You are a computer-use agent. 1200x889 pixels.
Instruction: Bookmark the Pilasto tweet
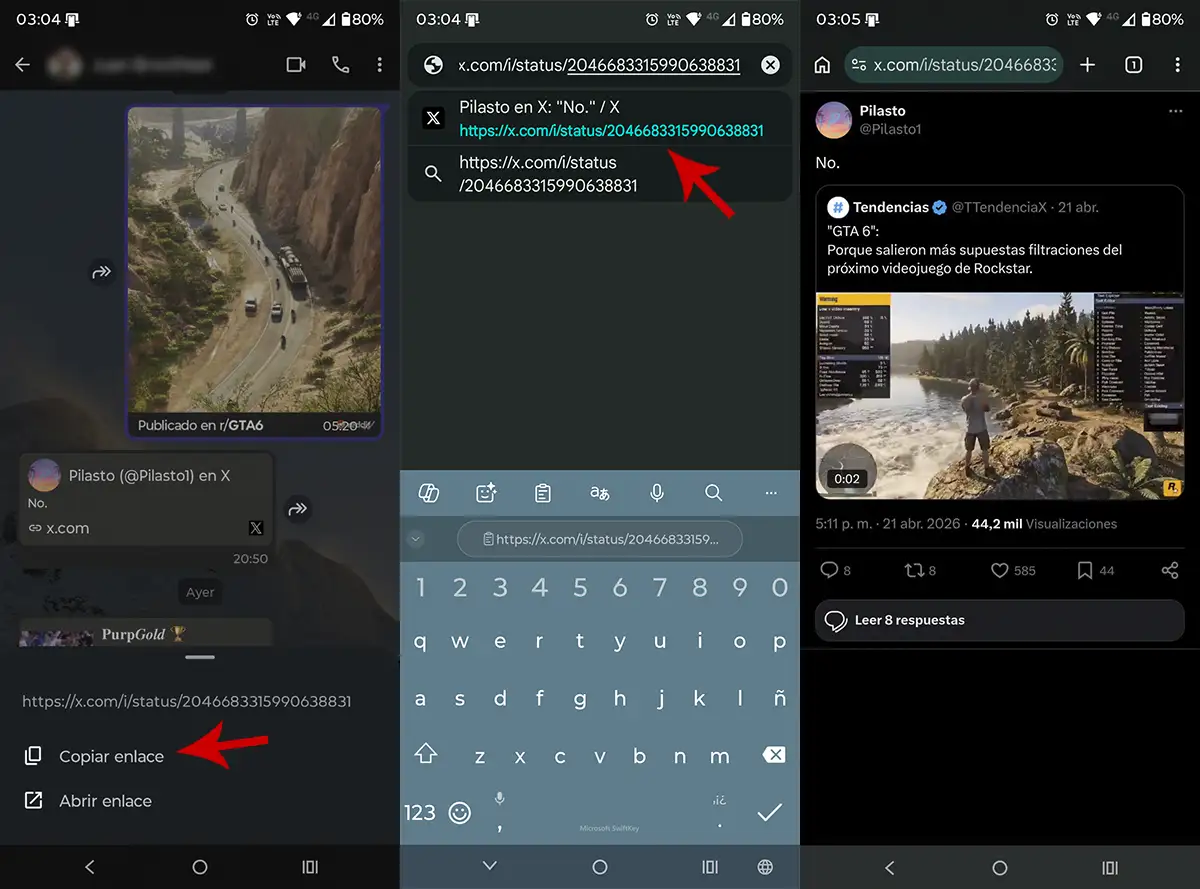pos(1084,570)
